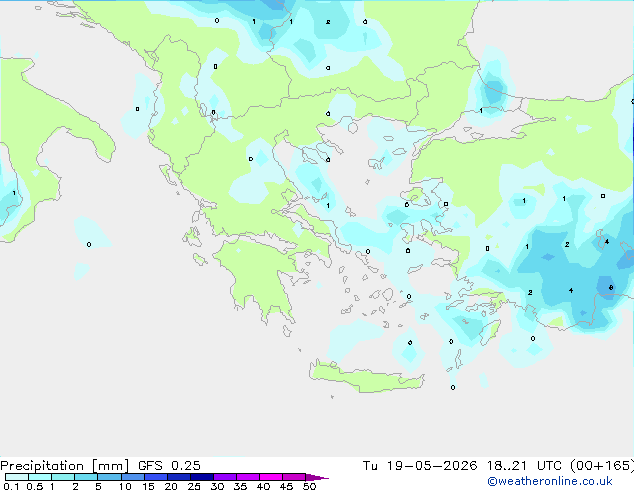Click the 0.5 legend scale label
634x490 pixels.
(34, 486)
